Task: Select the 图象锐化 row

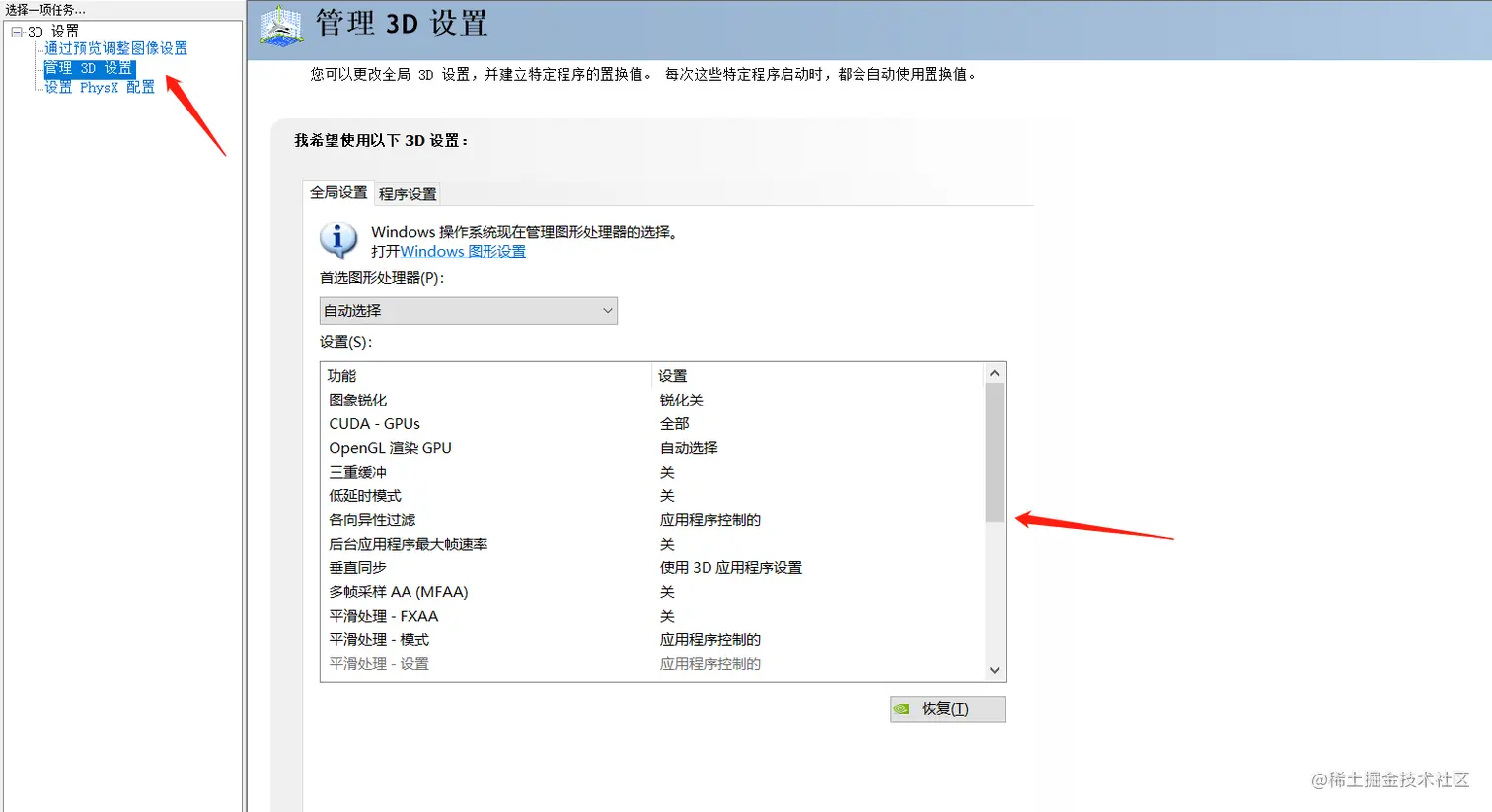Action: click(652, 400)
